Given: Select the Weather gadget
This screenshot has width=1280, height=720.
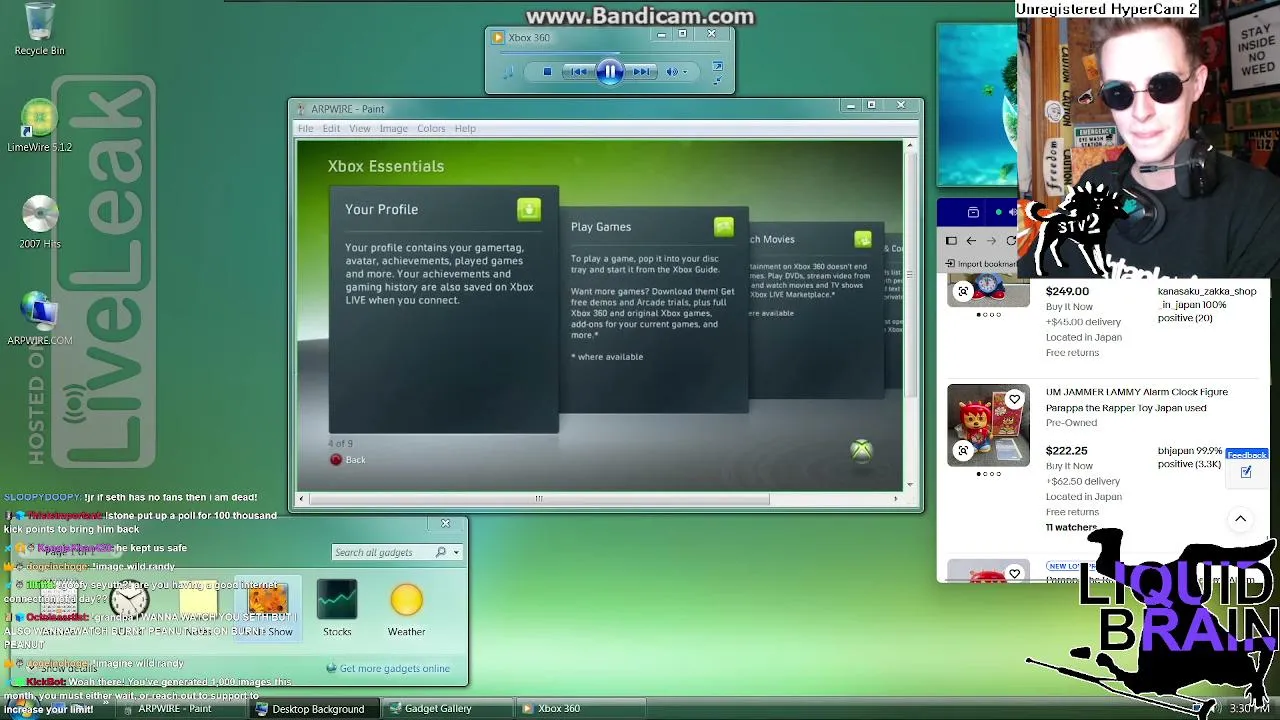Looking at the screenshot, I should click(407, 608).
